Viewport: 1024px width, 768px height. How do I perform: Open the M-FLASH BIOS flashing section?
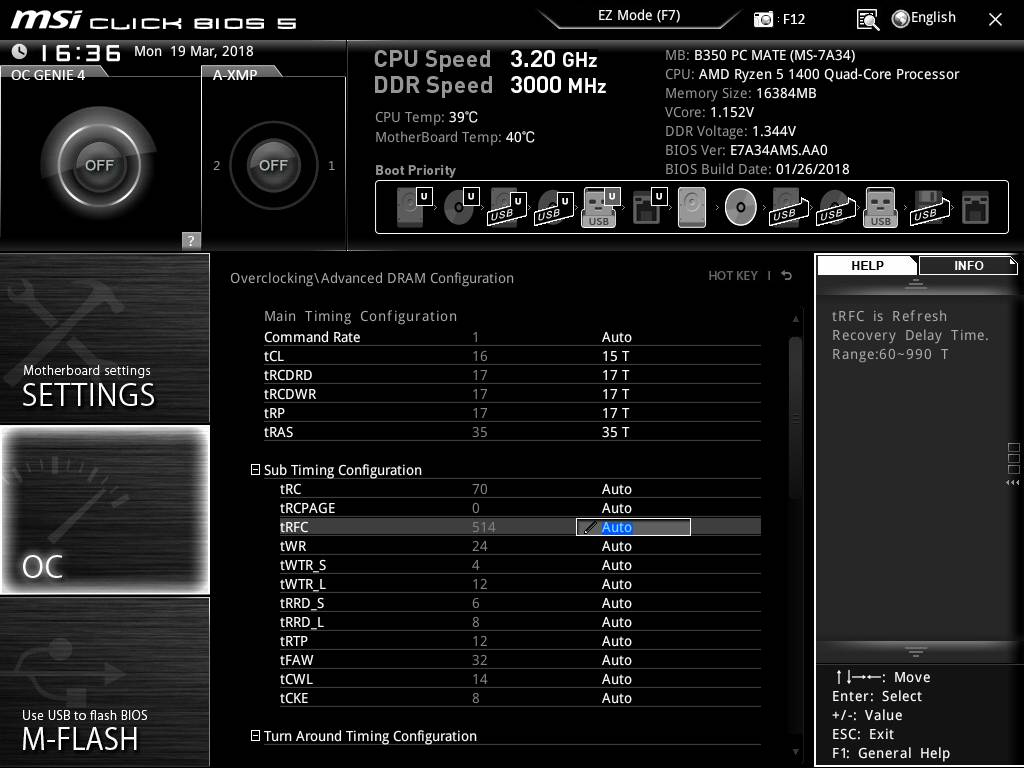click(x=104, y=682)
